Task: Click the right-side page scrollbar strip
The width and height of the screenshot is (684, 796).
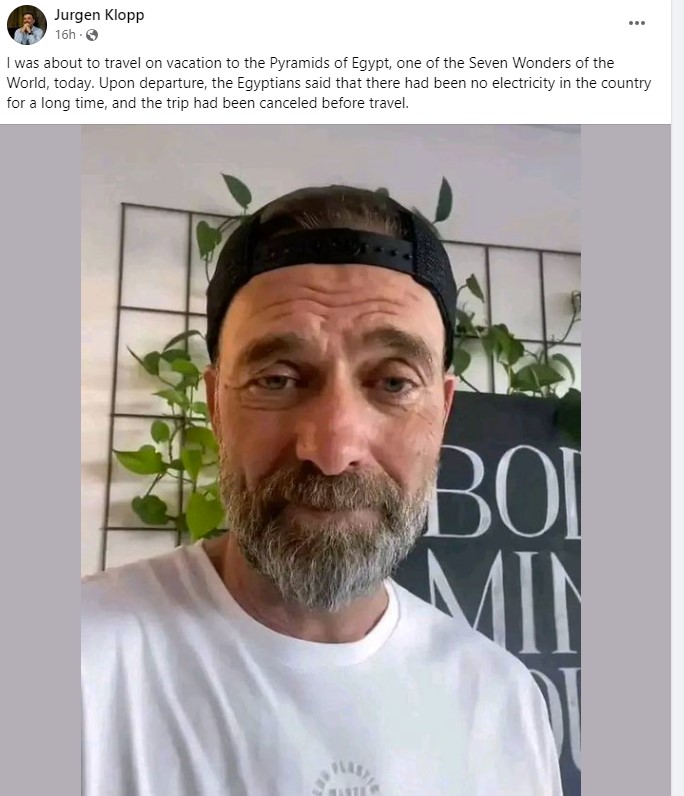Action: [x=677, y=398]
